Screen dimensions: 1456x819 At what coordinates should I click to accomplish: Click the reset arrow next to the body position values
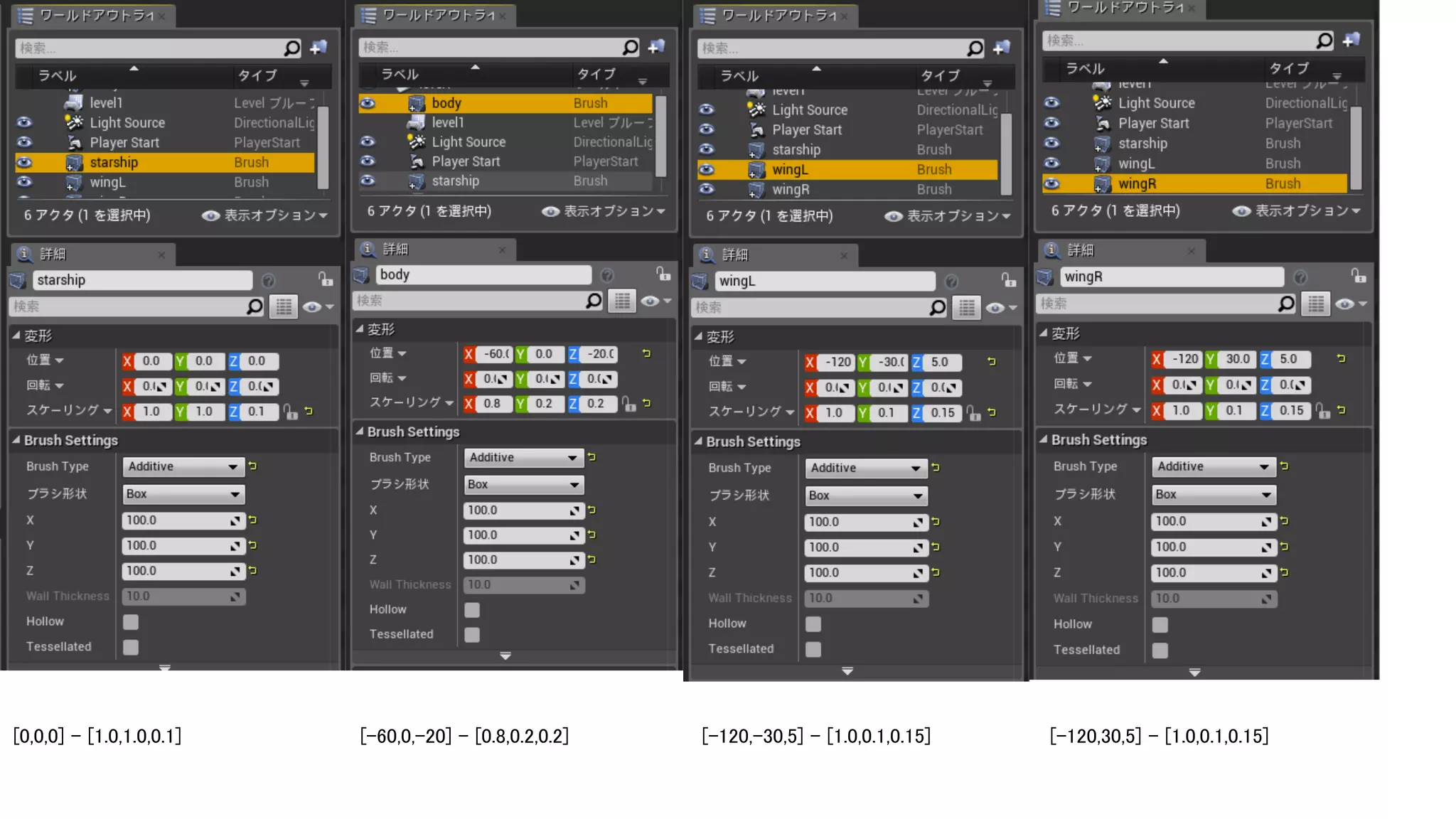coord(646,353)
